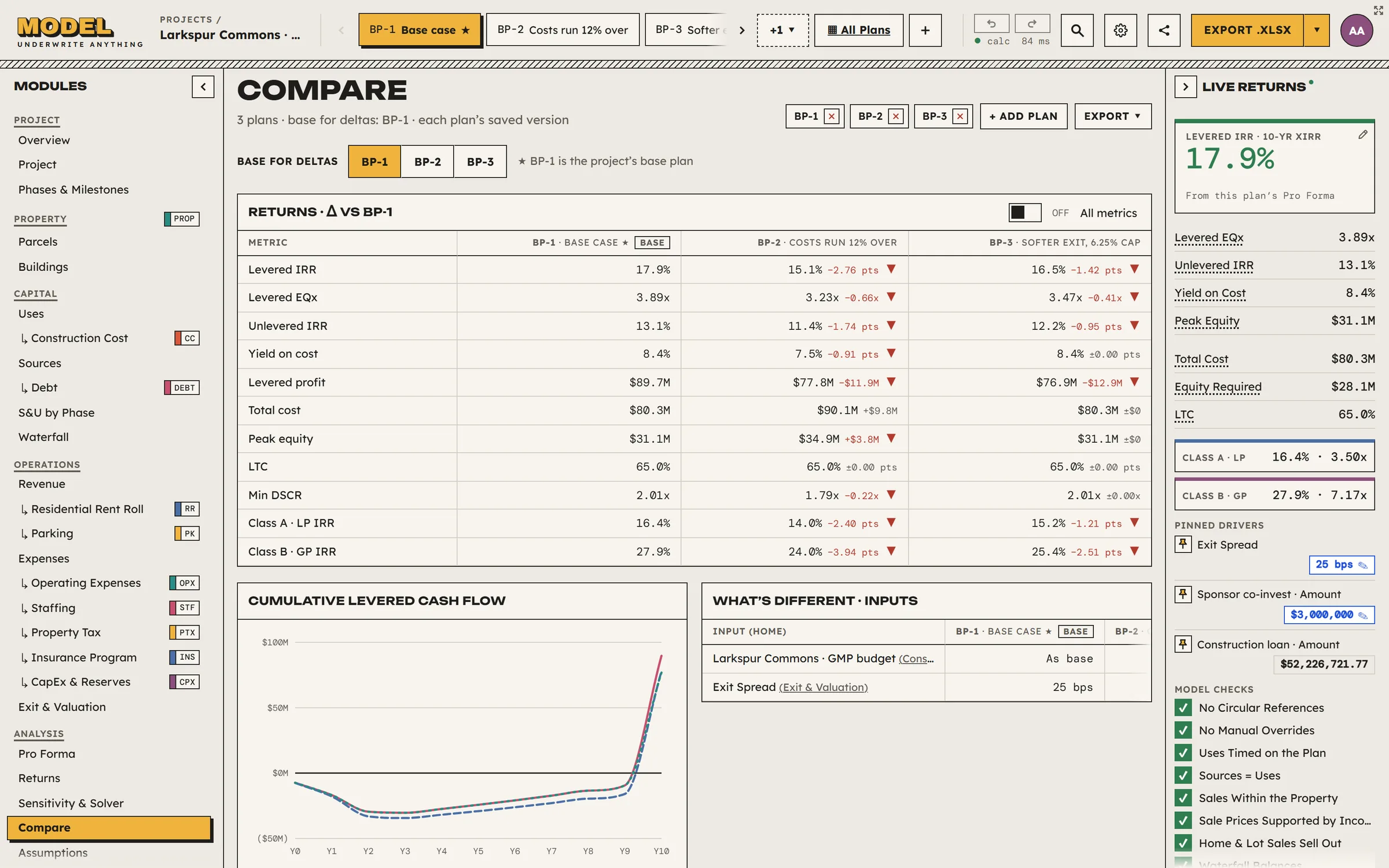Edit Sponsor co-invest $3,000,000 value
This screenshot has height=868, width=1389.
click(1329, 615)
